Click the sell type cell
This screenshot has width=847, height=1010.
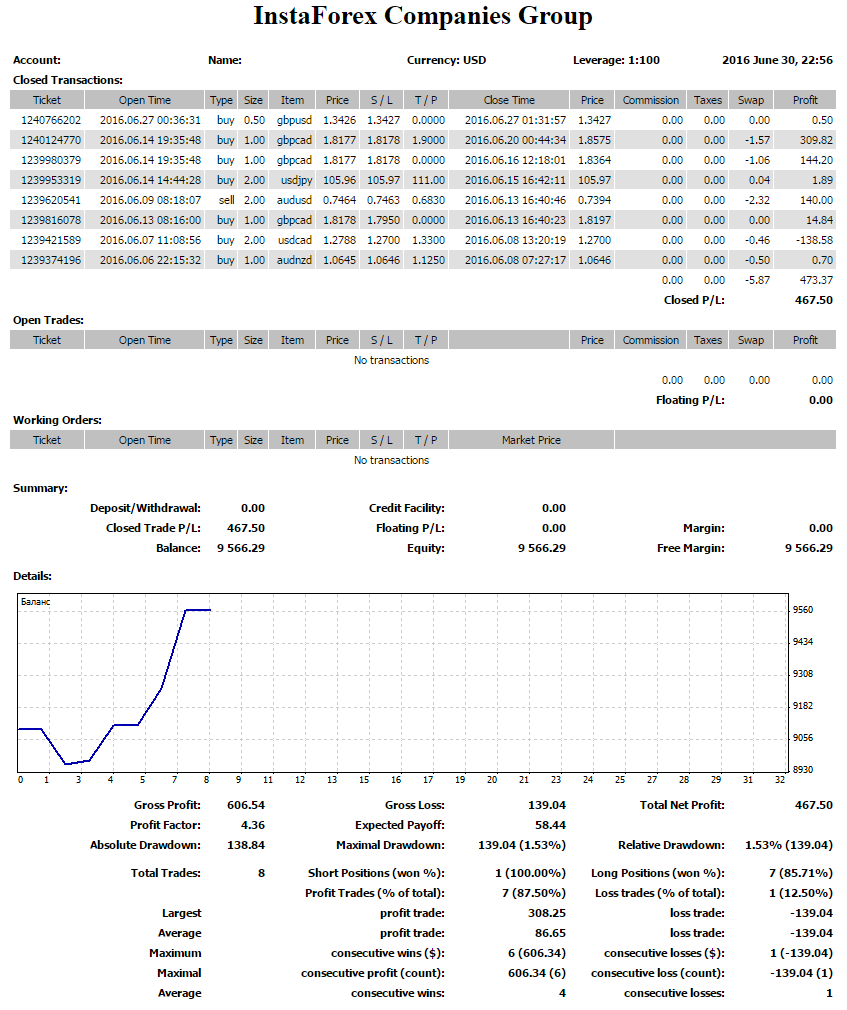(x=226, y=200)
